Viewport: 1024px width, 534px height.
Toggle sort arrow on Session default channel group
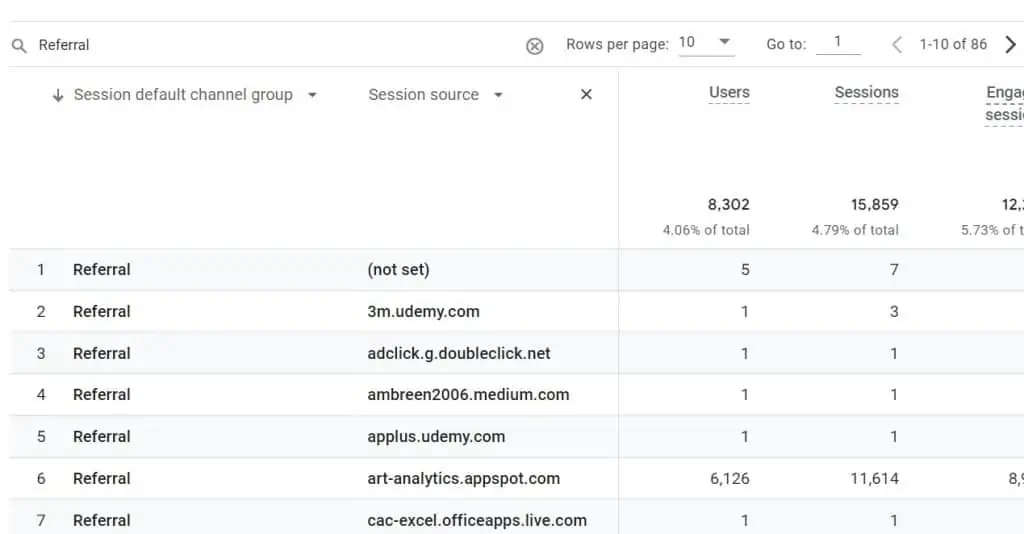point(58,95)
